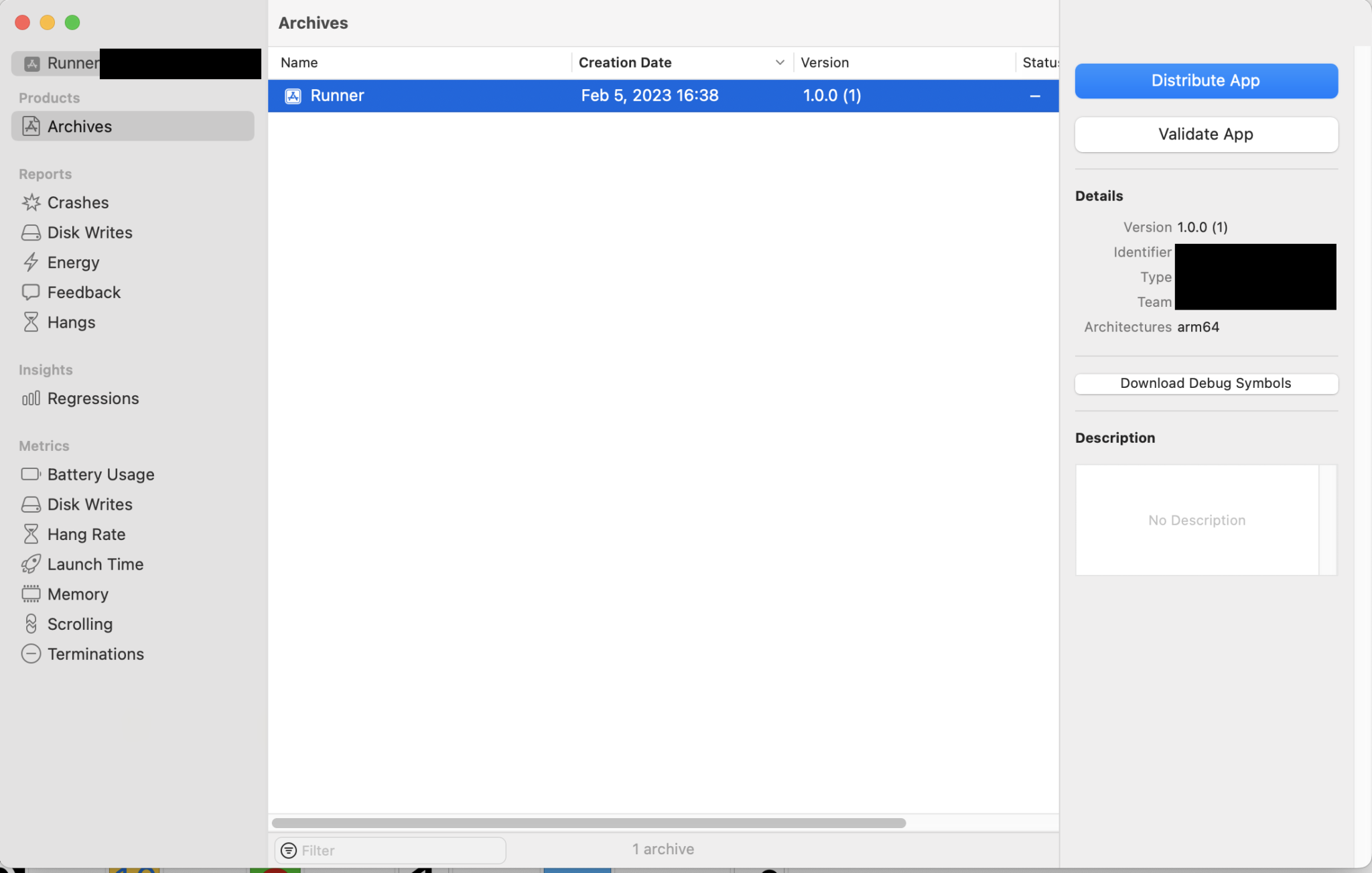
Task: Click the Runner app icon in archive row
Action: point(293,95)
